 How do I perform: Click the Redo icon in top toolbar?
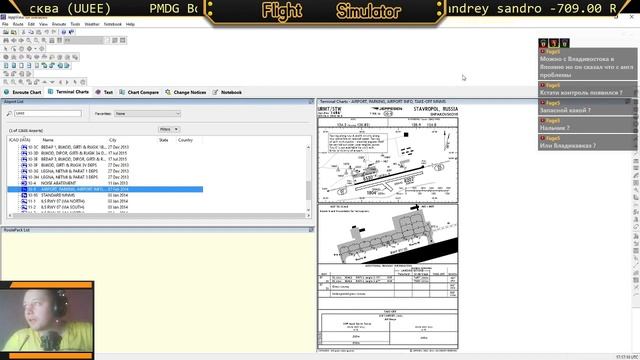pyautogui.click(x=54, y=32)
